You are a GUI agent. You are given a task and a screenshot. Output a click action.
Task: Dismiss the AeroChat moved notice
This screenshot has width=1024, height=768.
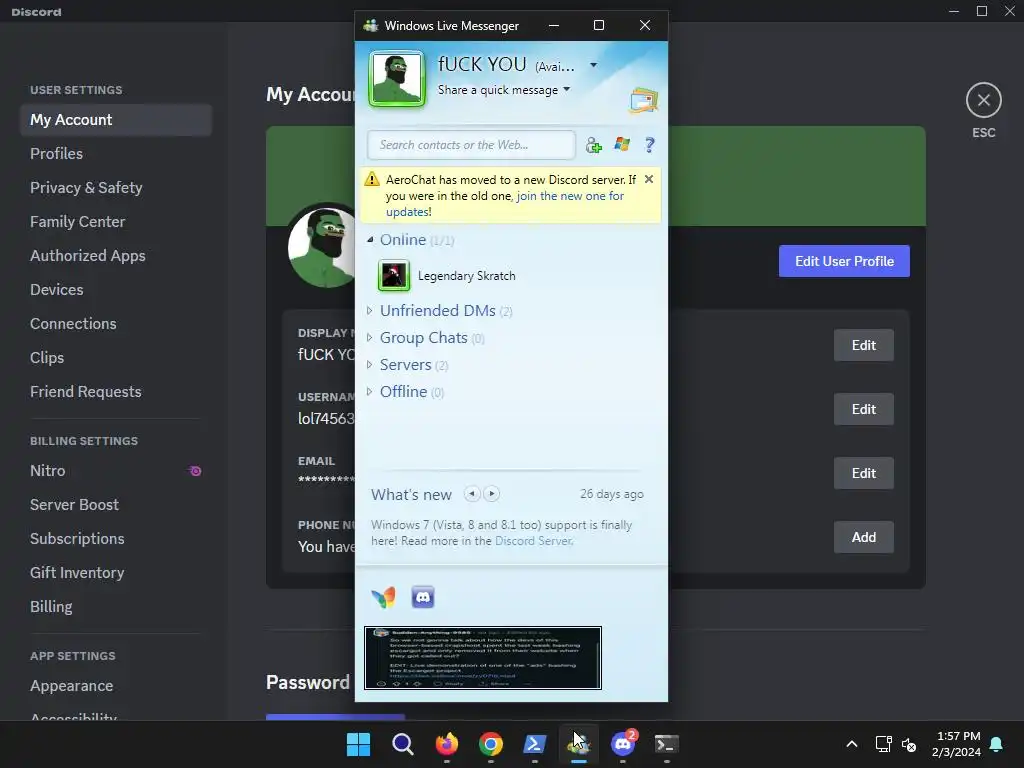648,179
